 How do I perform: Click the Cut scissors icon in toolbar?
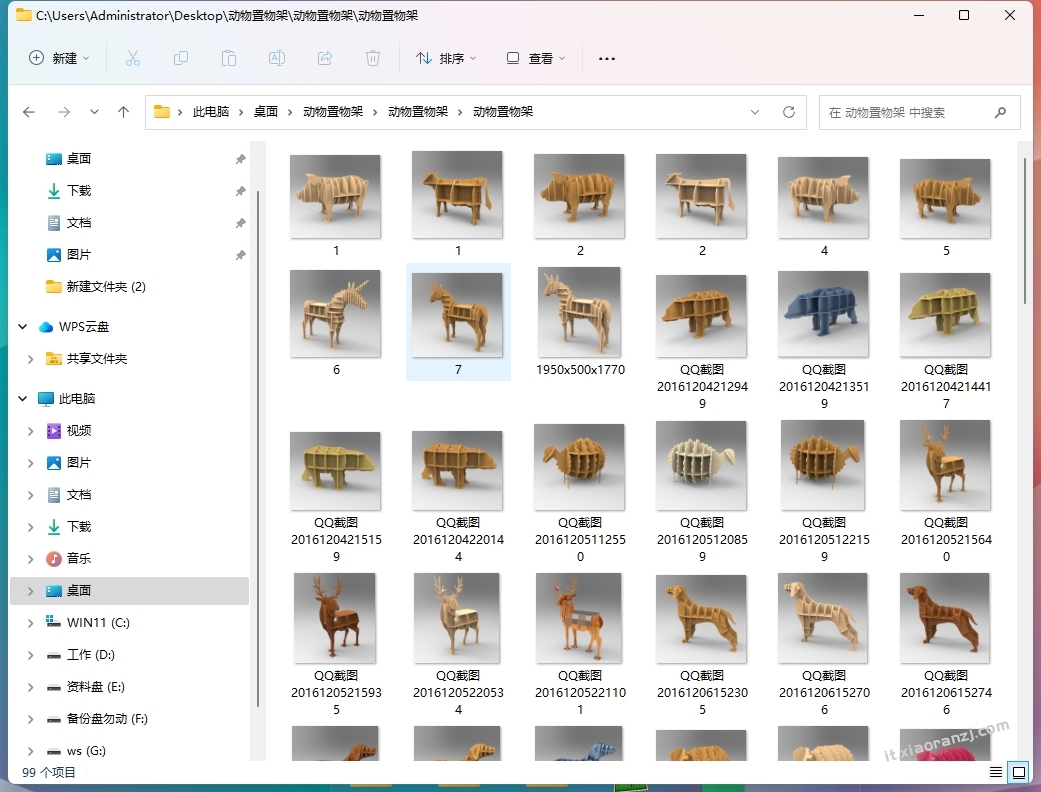133,58
